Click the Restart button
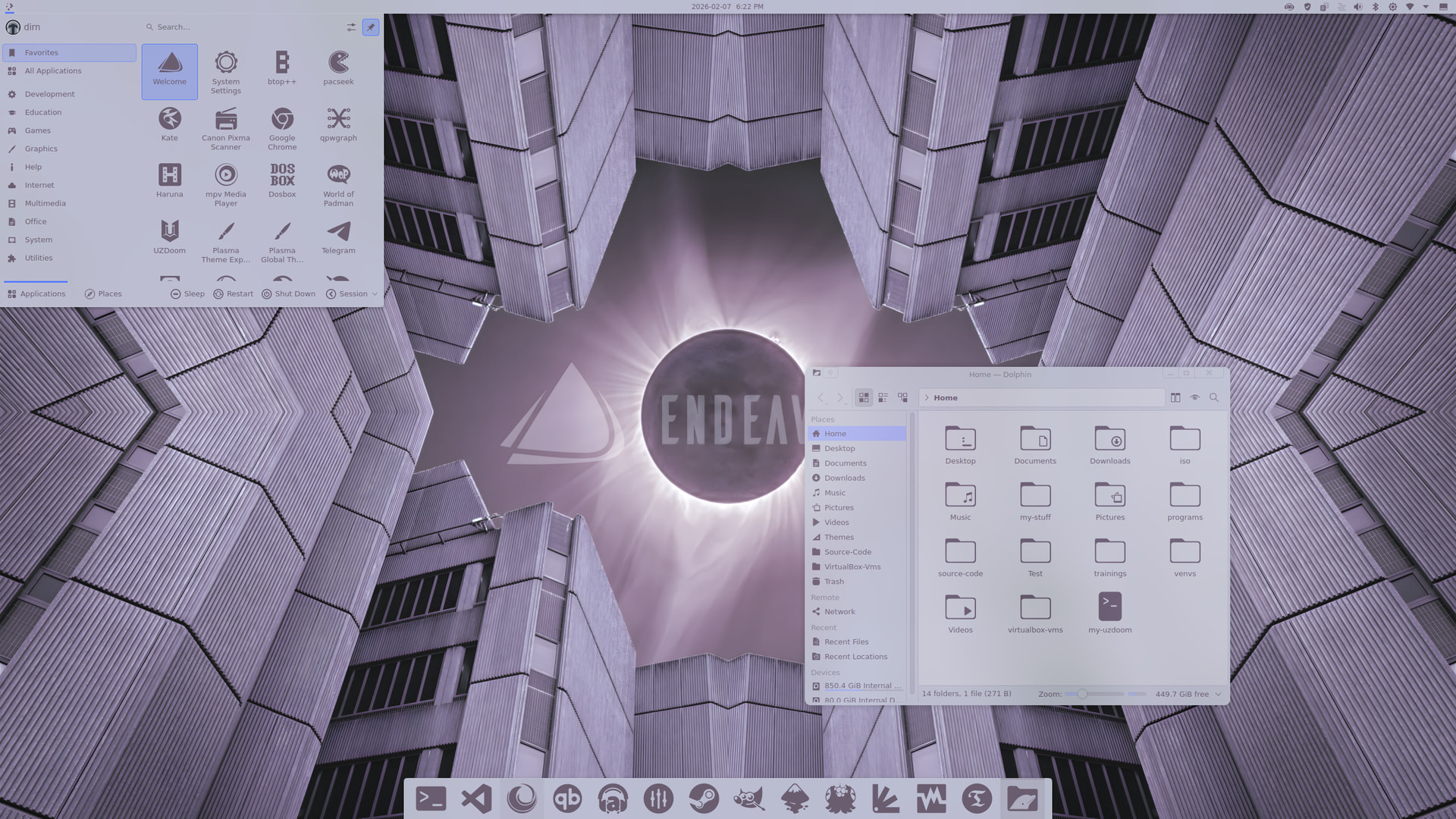The width and height of the screenshot is (1456, 819). (x=233, y=294)
